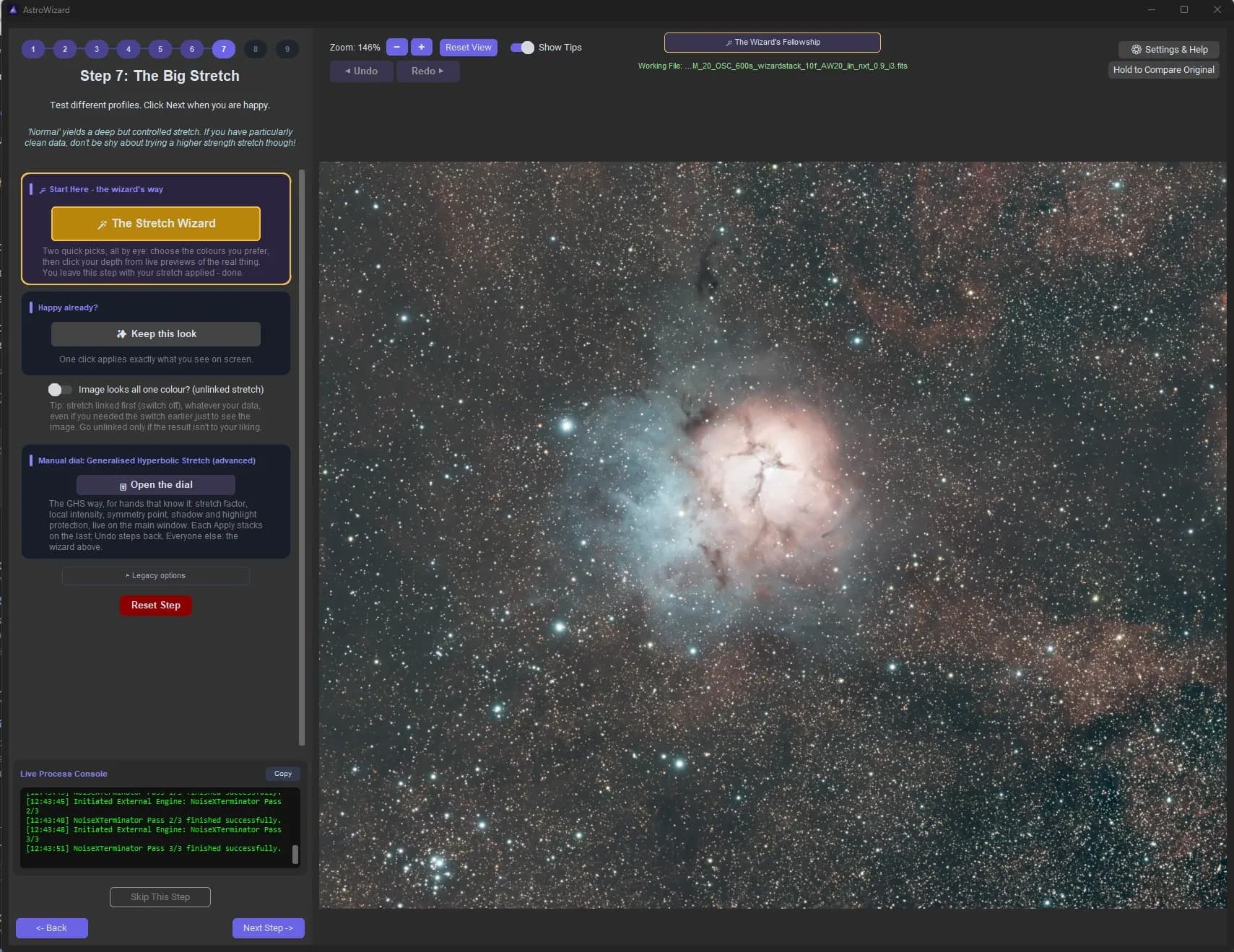1234x952 pixels.
Task: Jump to step 4 circle
Action: pos(129,49)
